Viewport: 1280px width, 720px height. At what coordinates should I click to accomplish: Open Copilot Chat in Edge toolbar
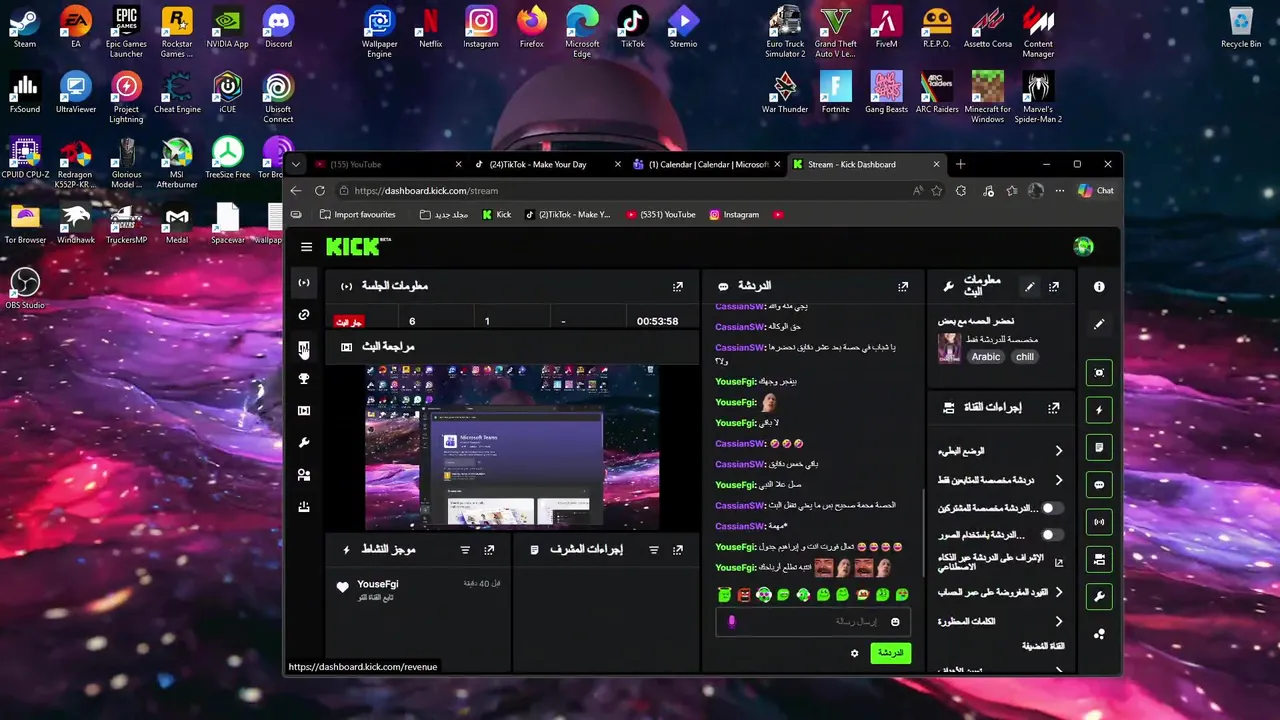(1096, 191)
